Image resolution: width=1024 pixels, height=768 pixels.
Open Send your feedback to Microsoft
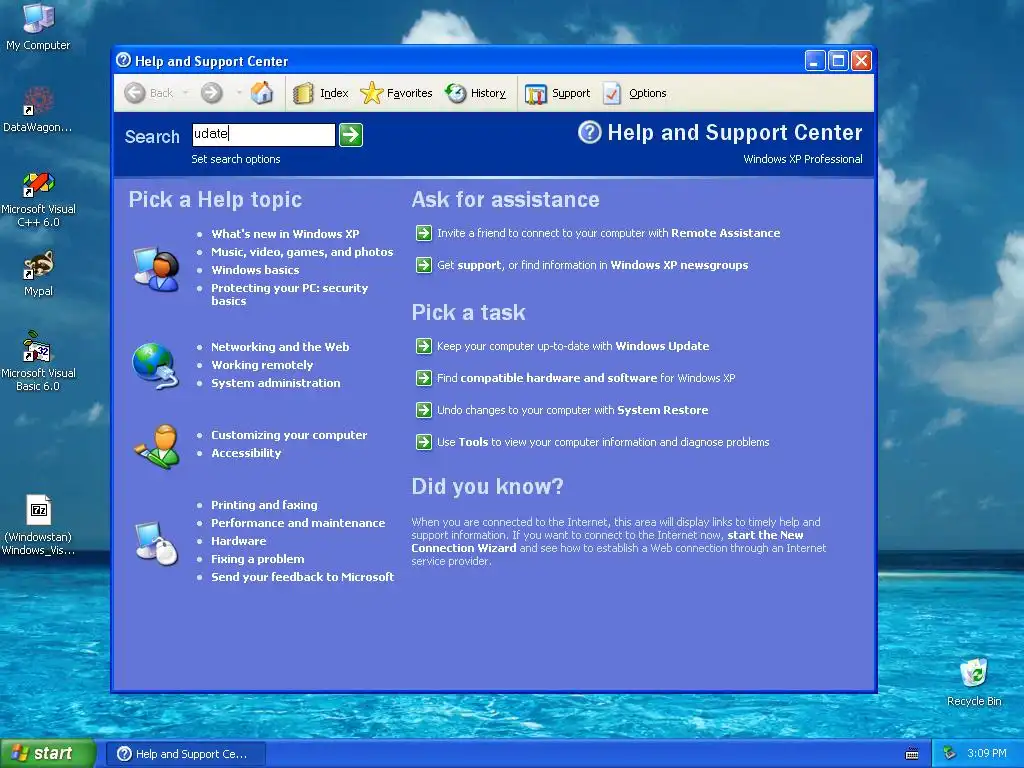pyautogui.click(x=302, y=577)
